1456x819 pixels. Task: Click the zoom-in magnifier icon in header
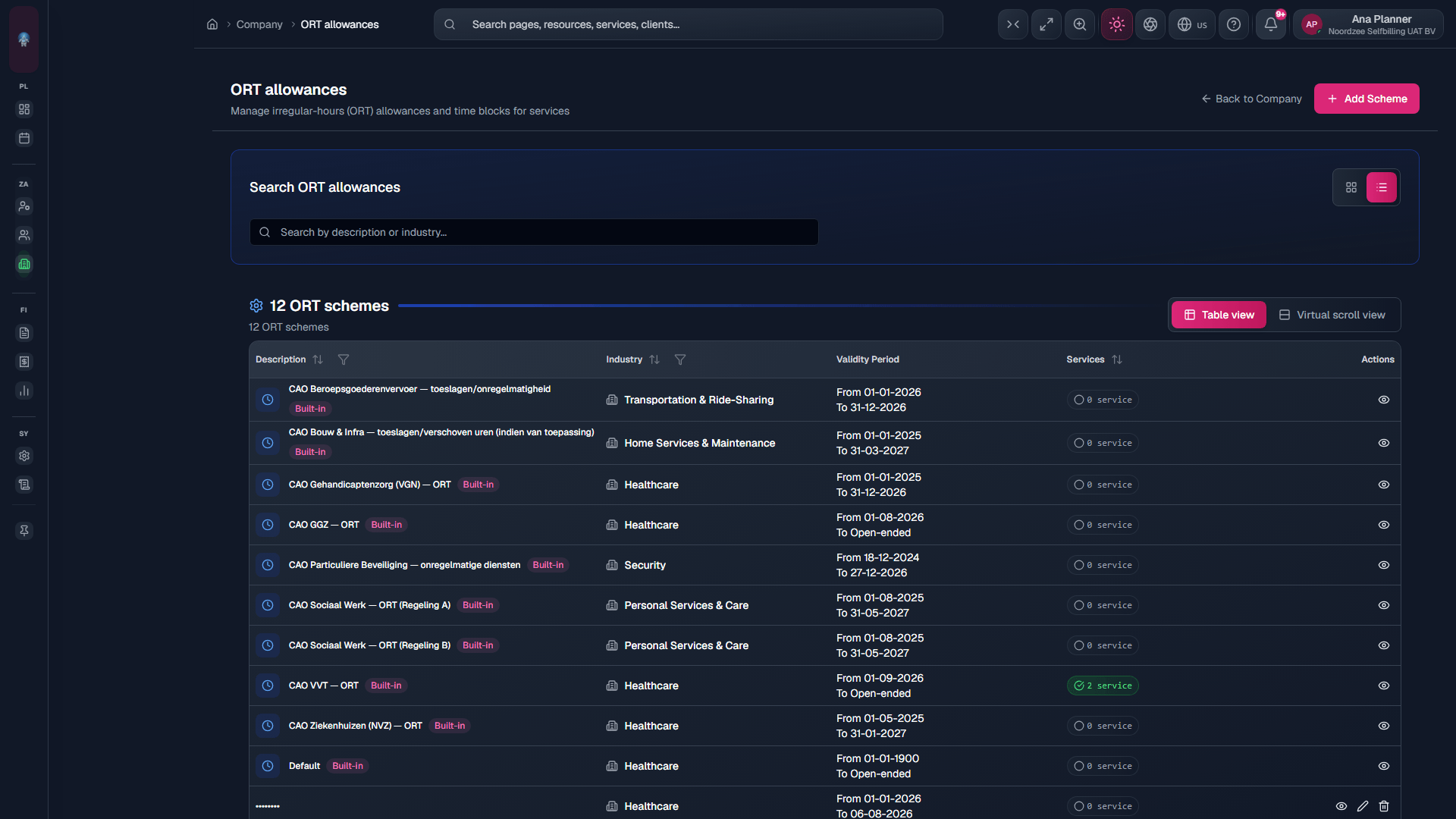[1080, 24]
